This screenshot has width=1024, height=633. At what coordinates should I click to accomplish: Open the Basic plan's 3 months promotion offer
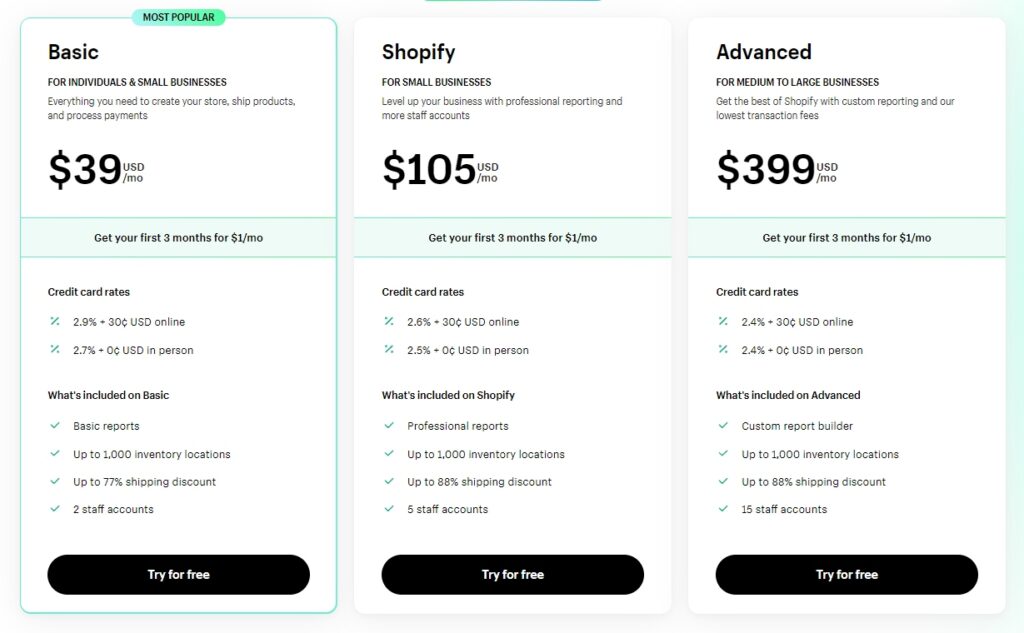pos(178,237)
